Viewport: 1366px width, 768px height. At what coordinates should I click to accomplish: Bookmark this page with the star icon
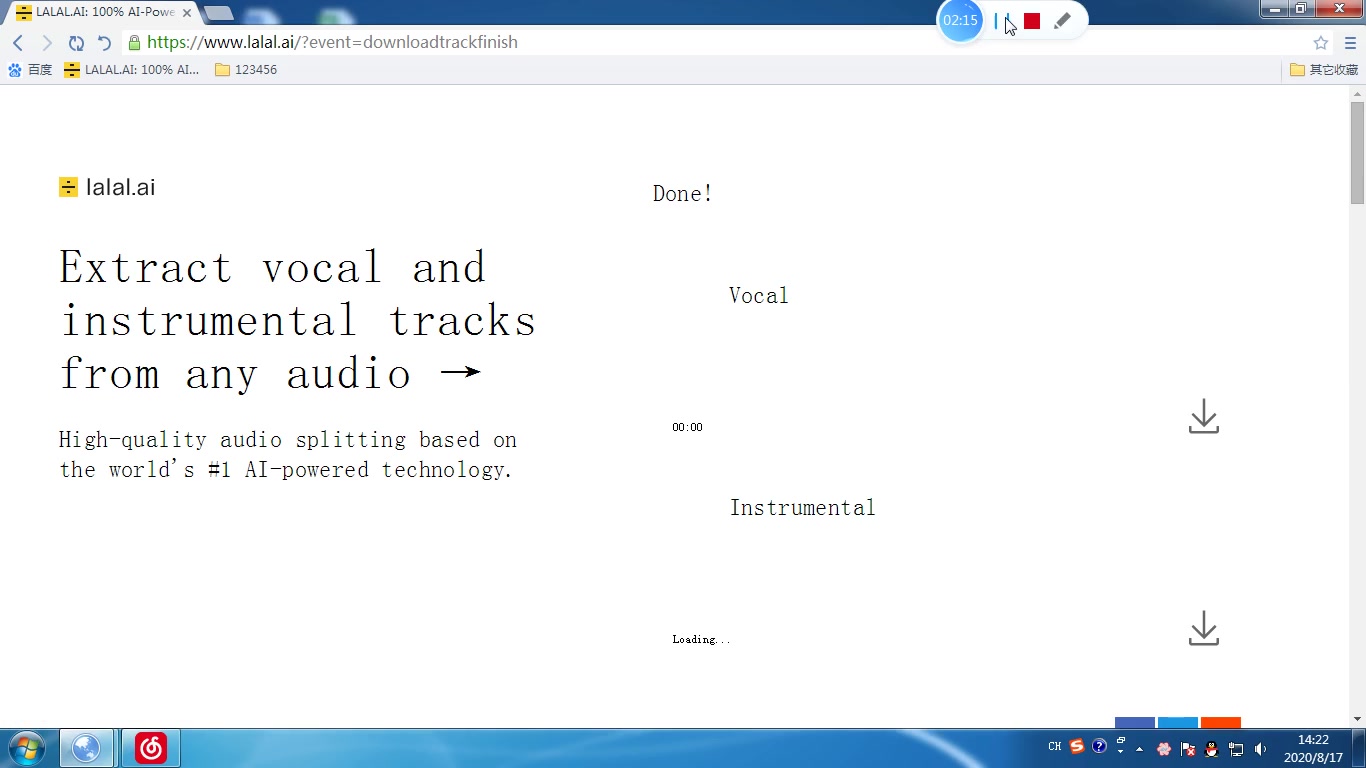(x=1321, y=42)
